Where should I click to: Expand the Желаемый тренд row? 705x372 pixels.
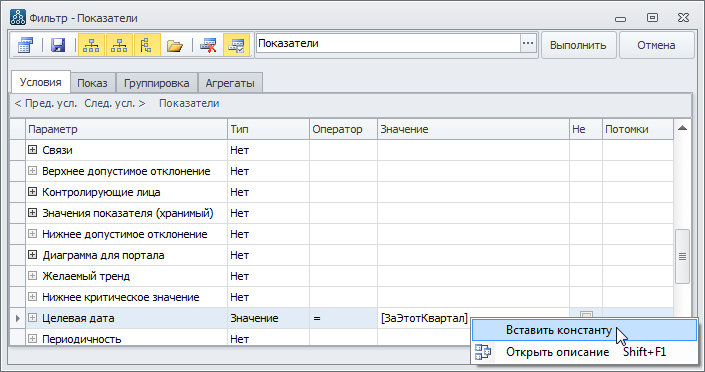tap(32, 276)
